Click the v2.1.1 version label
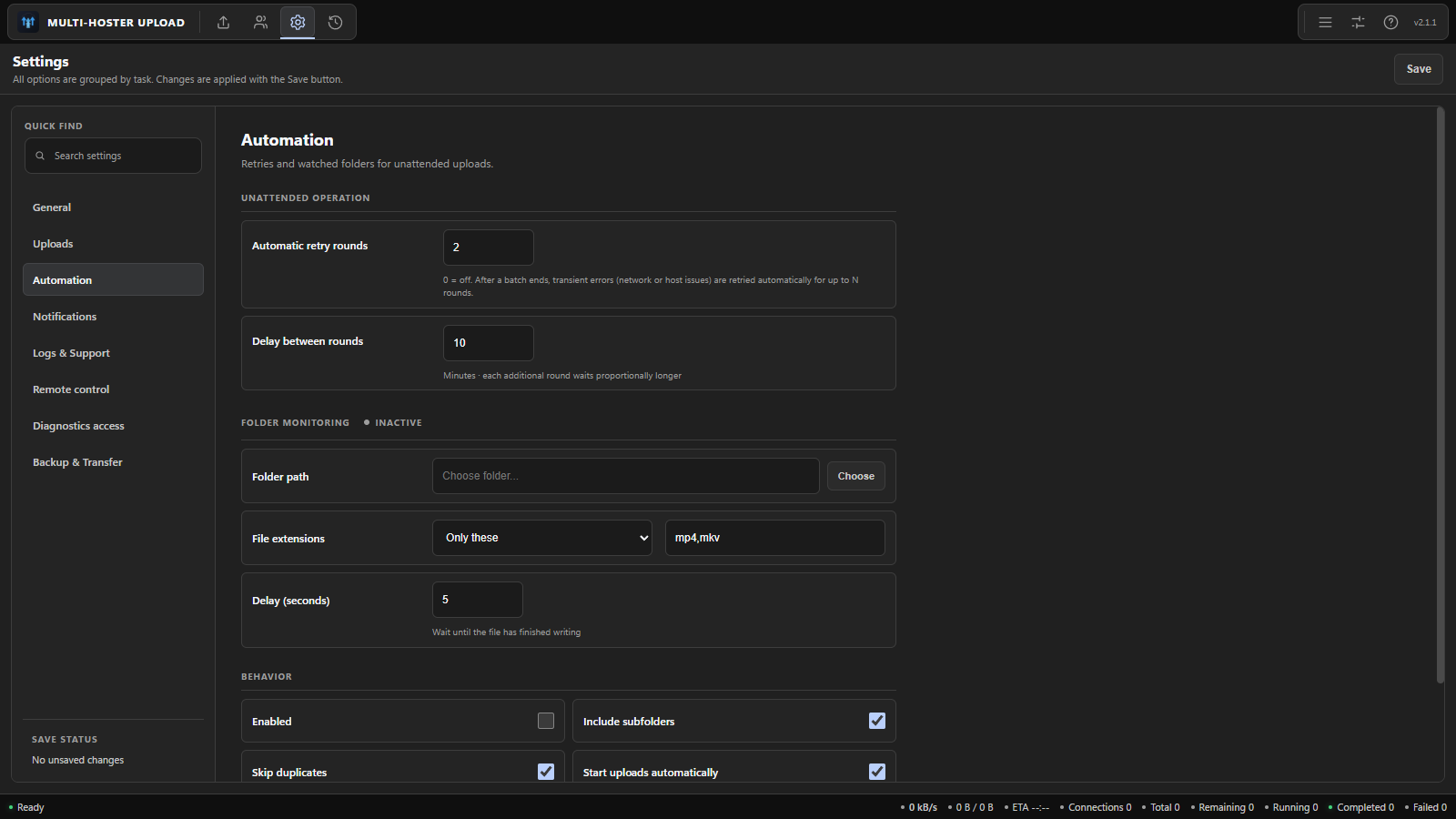 [1425, 23]
